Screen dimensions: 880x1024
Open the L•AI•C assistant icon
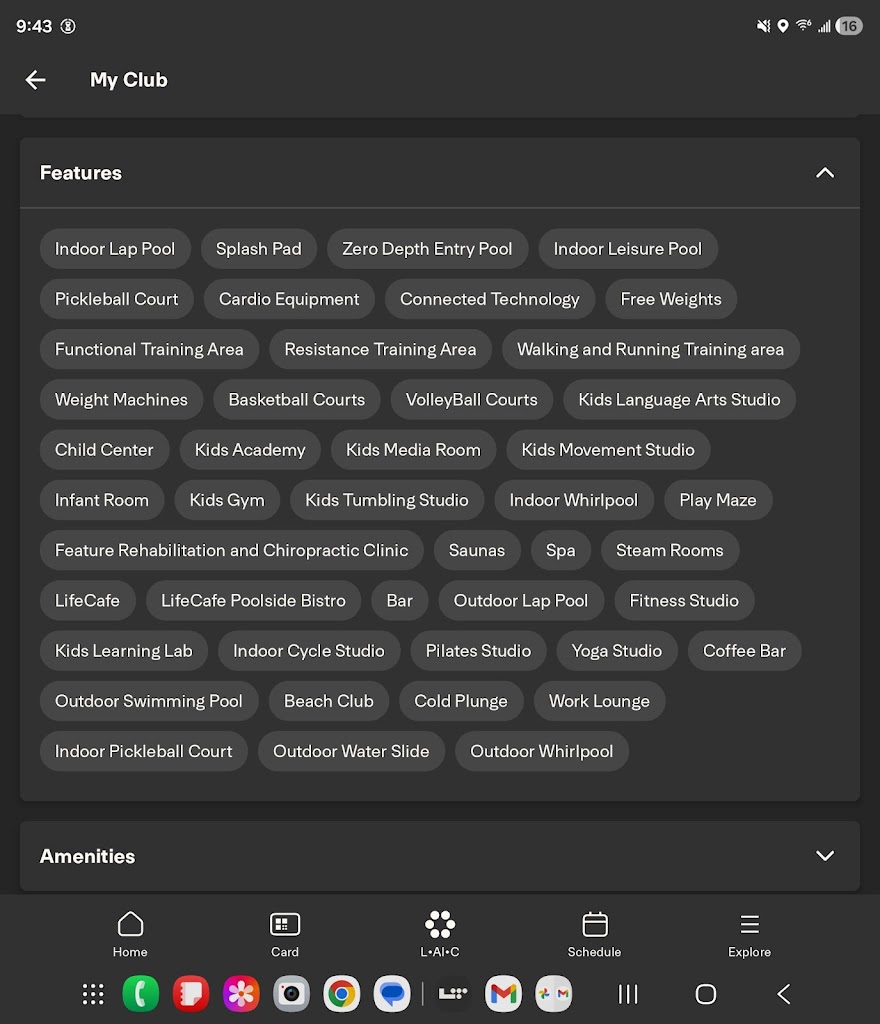[440, 925]
